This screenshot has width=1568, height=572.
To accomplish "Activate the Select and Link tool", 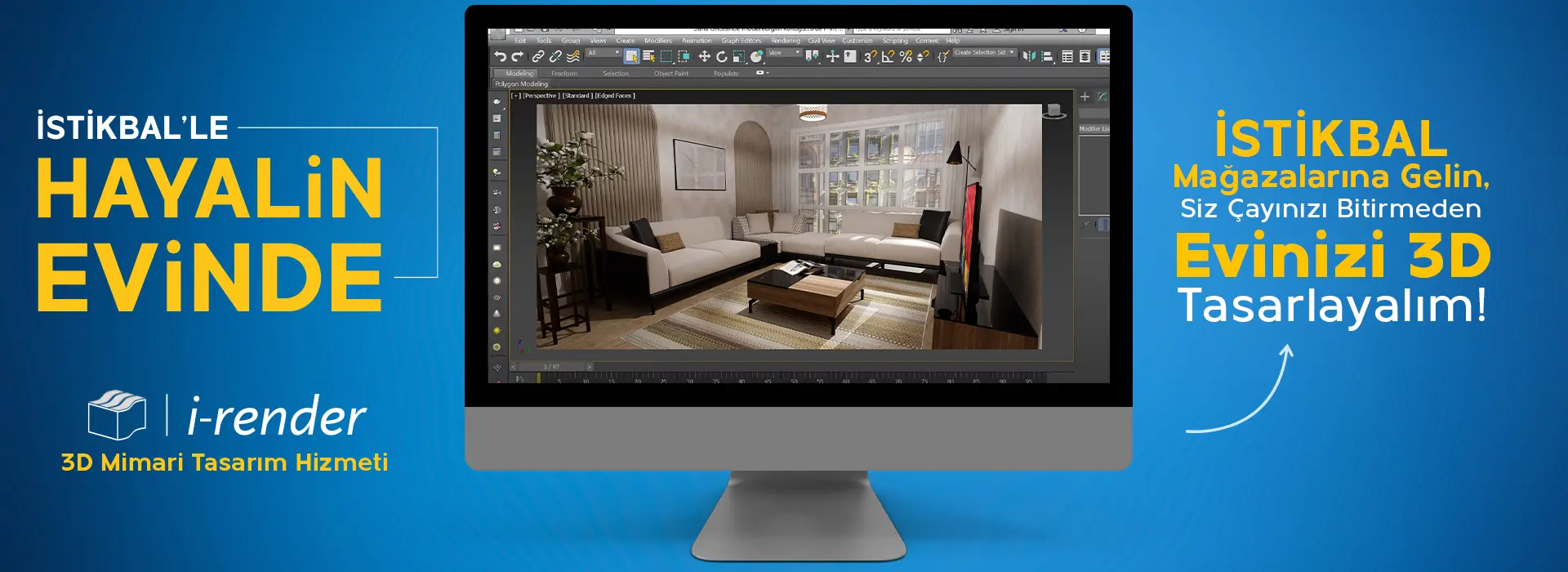I will [x=537, y=56].
